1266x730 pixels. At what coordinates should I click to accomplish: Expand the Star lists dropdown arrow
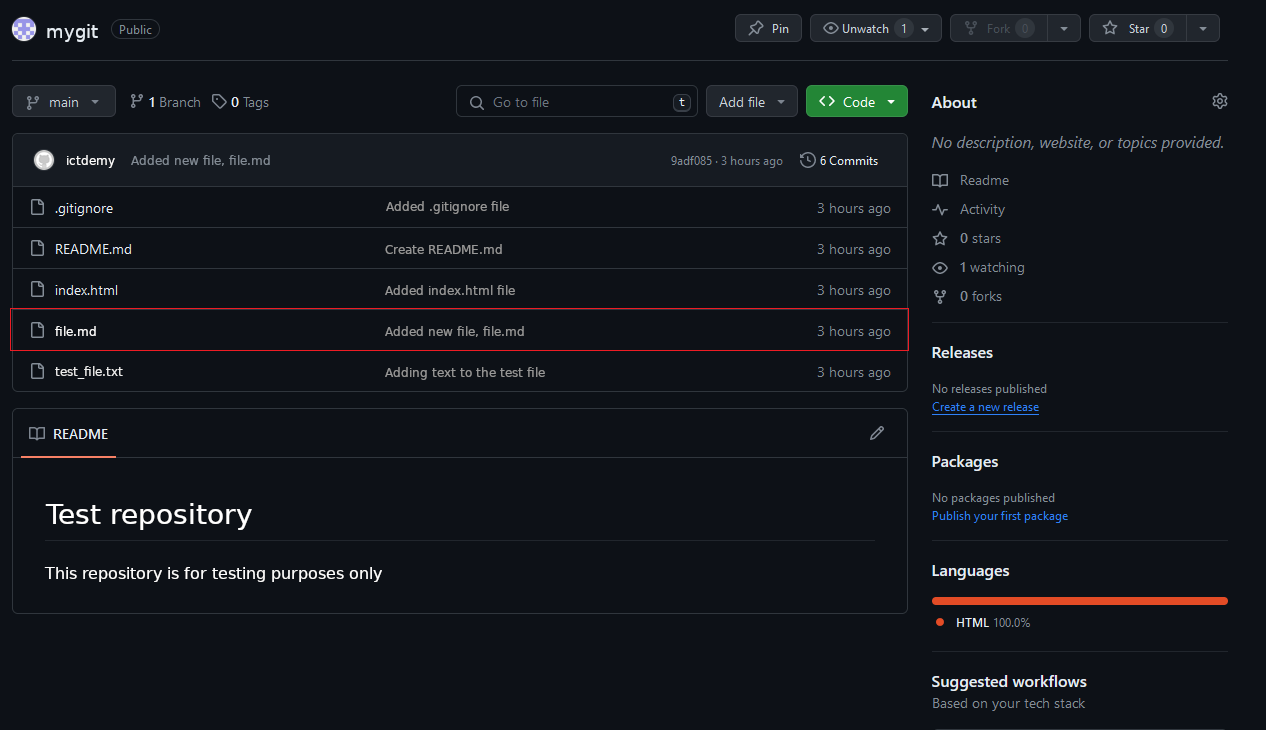pyautogui.click(x=1202, y=29)
